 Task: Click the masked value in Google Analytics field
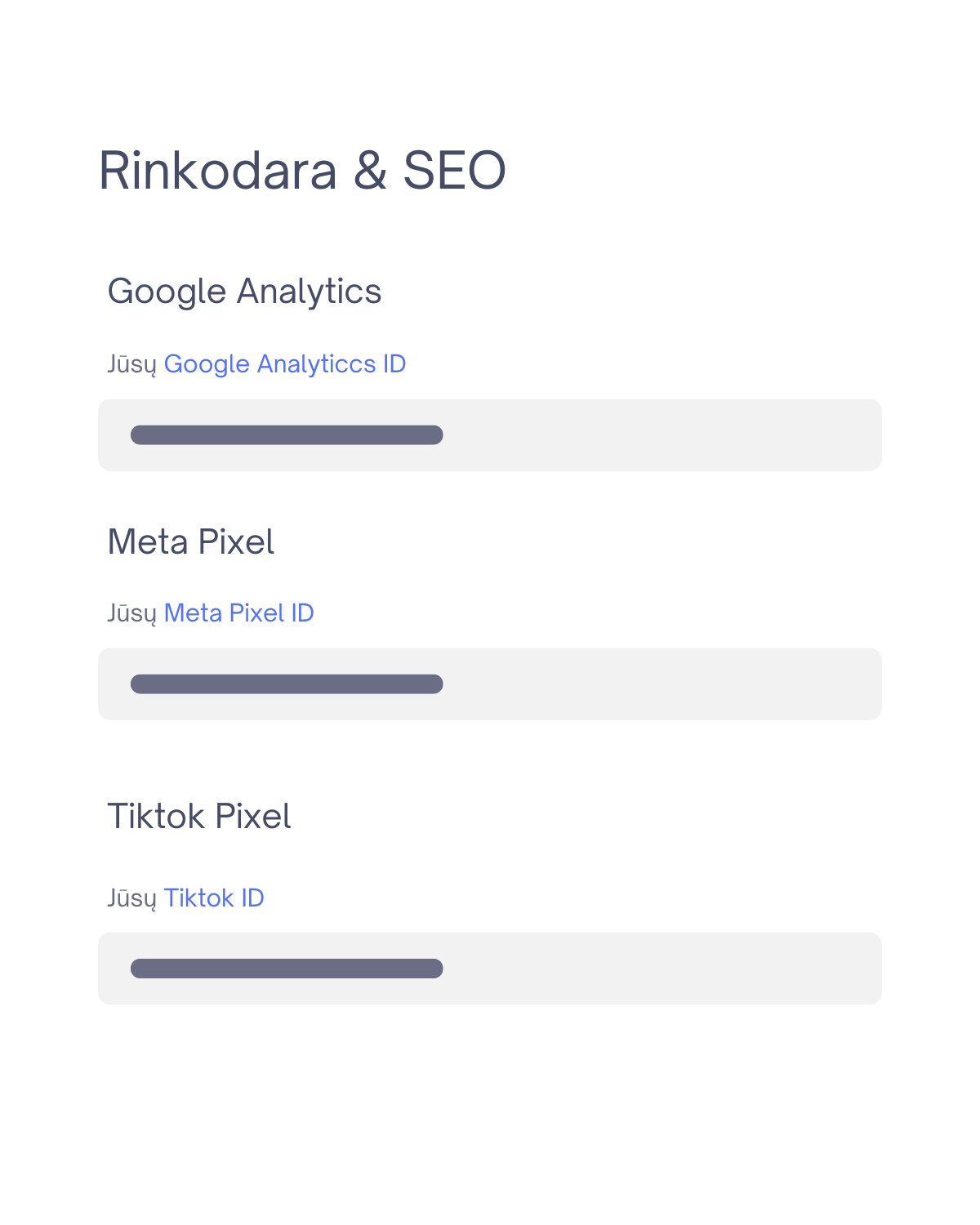coord(287,434)
